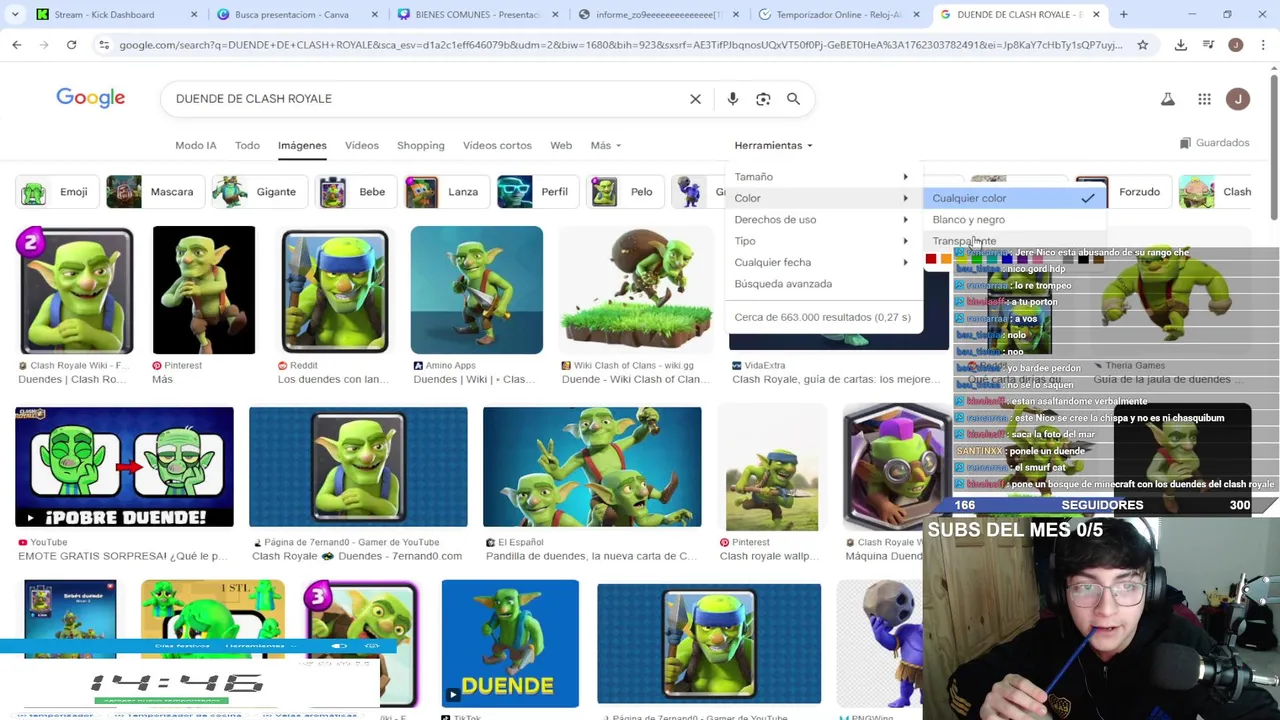Screen dimensions: 1280x720
Task: Pick the orange color swatch
Action: point(946,260)
